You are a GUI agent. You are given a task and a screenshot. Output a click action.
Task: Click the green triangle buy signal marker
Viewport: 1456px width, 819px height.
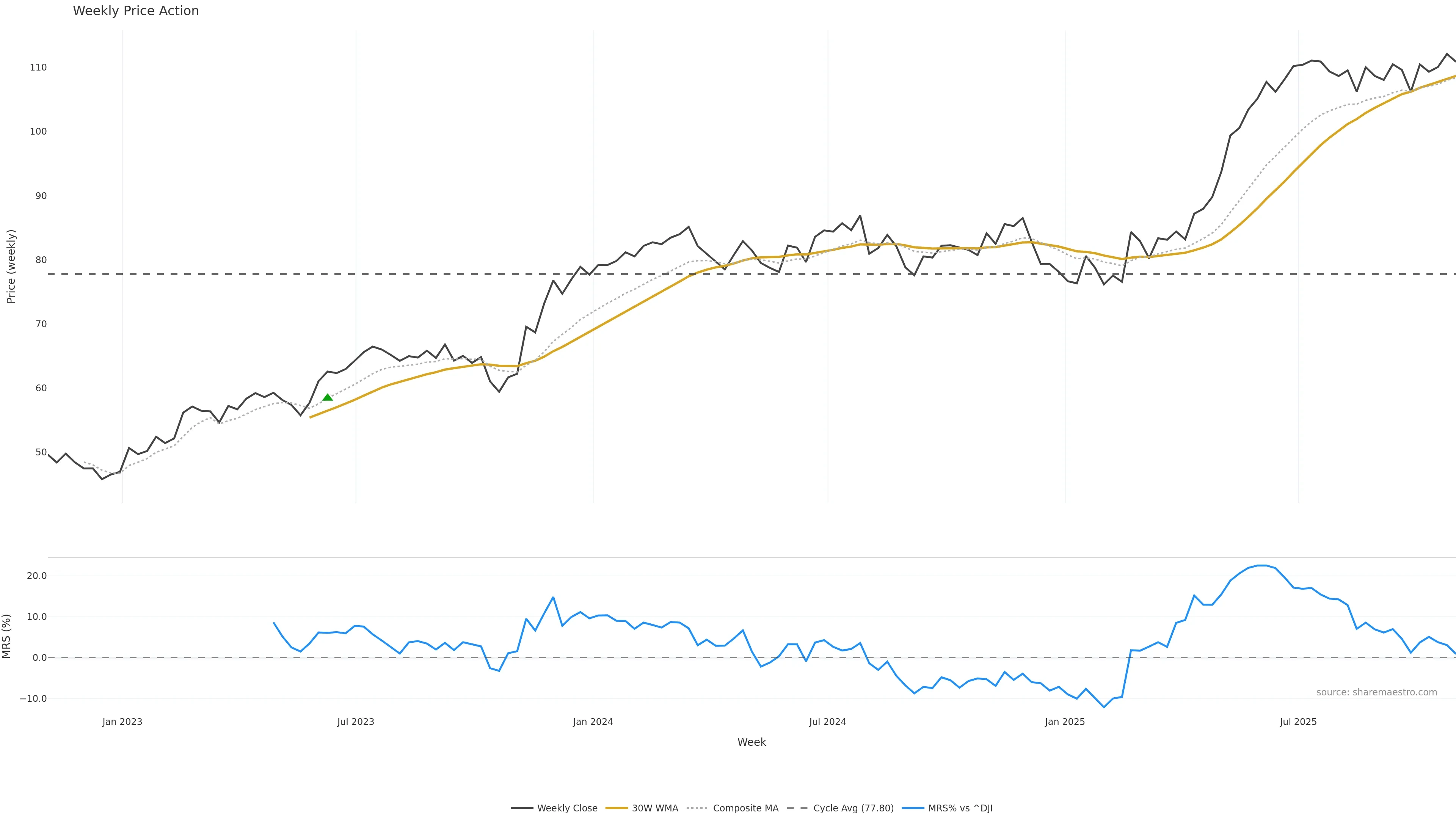327,397
